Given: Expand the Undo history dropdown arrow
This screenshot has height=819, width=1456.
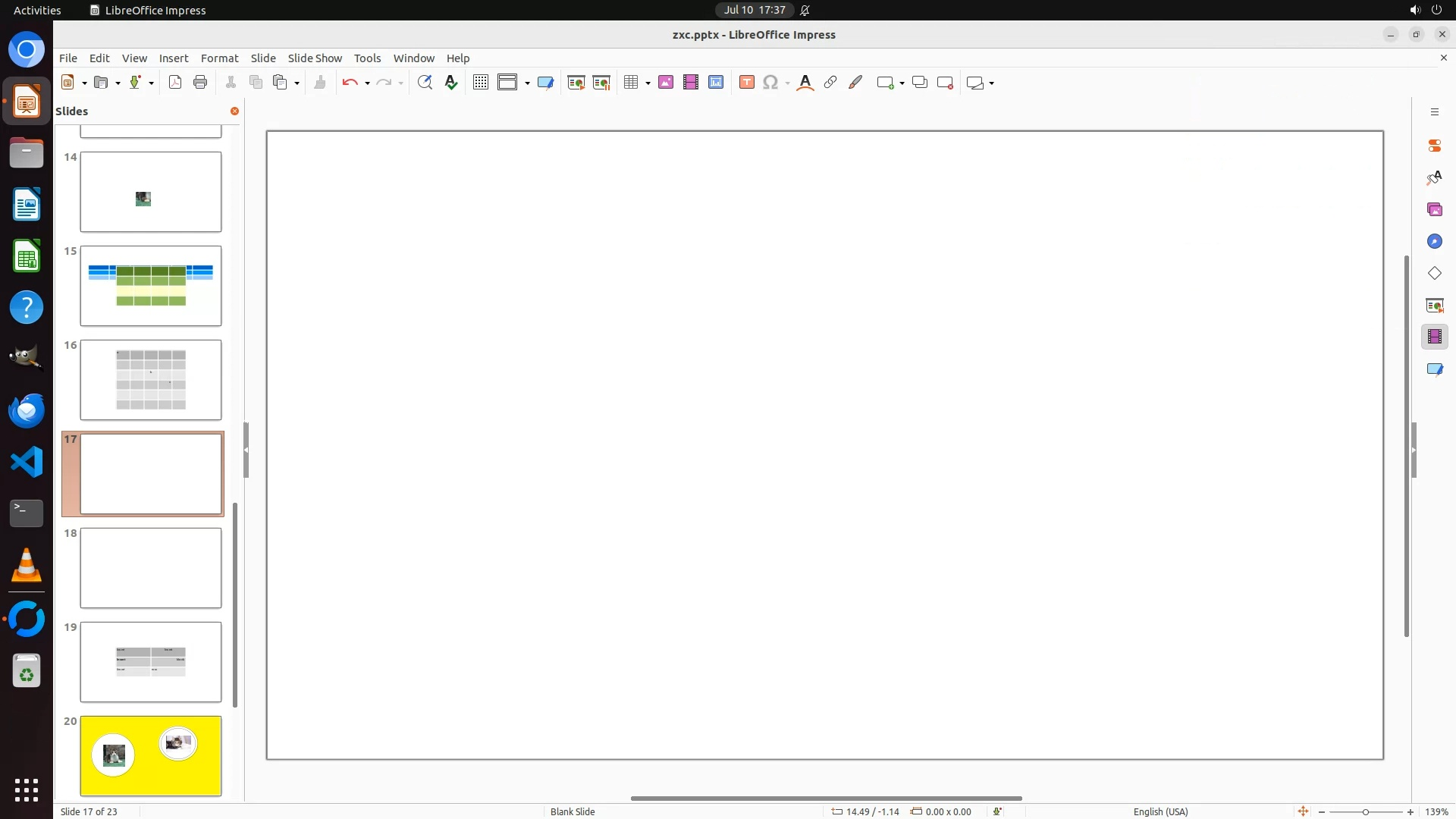Looking at the screenshot, I should [367, 83].
